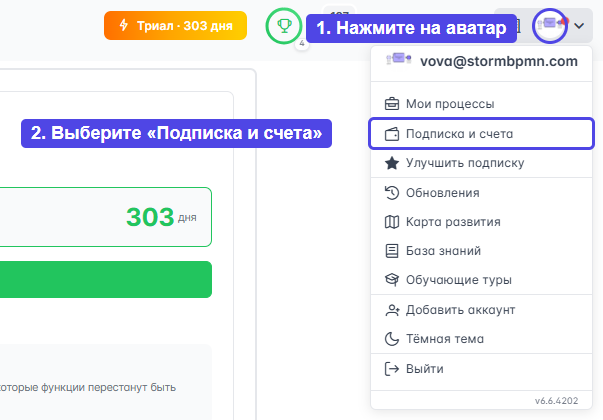603x420 pixels.
Task: Click the «1. Нажмите на аватар» tooltip
Action: tap(411, 28)
